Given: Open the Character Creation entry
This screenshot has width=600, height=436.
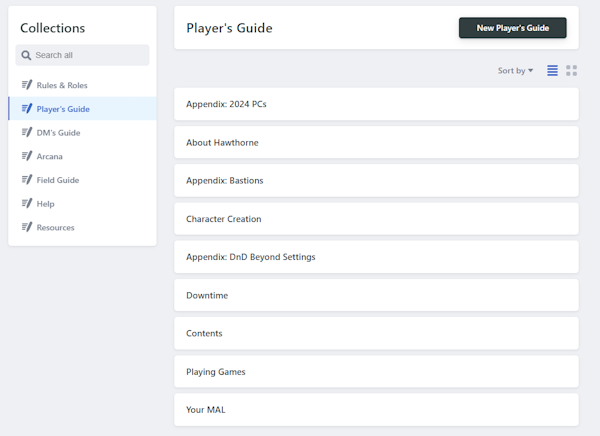Looking at the screenshot, I should click(x=376, y=219).
